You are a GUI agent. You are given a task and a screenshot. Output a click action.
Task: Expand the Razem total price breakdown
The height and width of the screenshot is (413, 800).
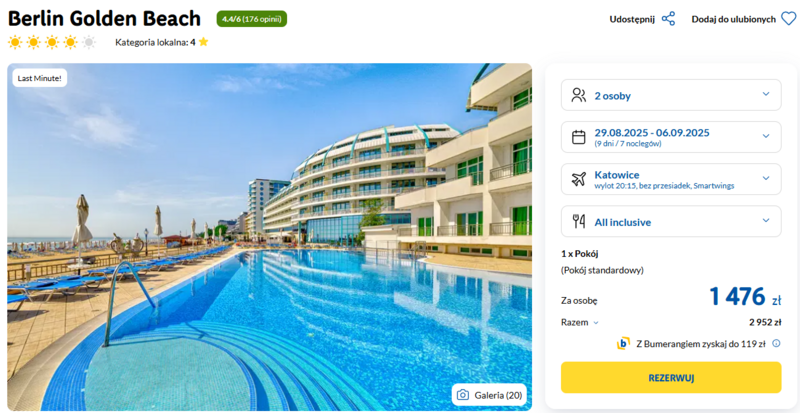580,322
